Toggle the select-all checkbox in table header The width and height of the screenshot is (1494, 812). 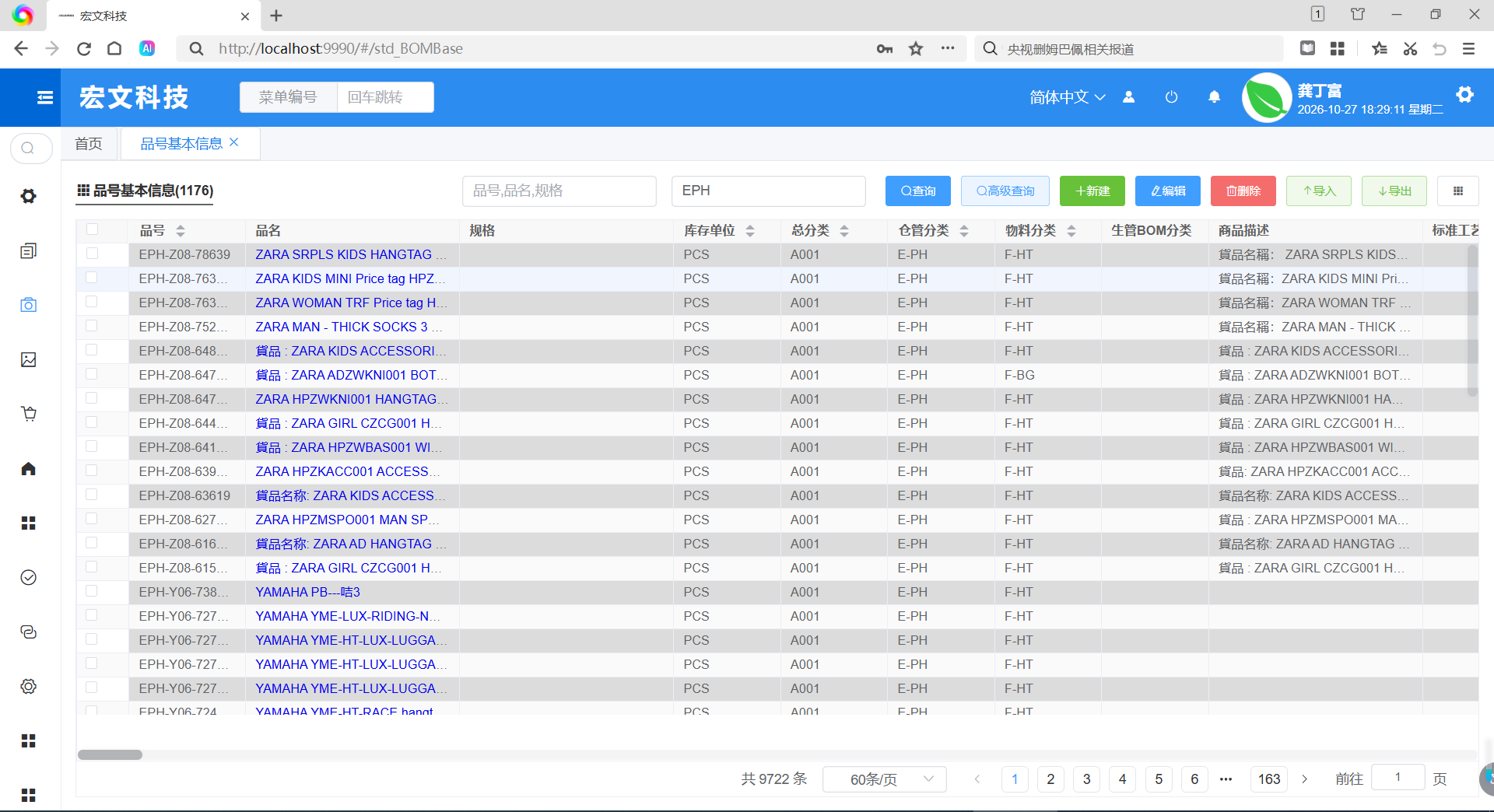coord(92,229)
